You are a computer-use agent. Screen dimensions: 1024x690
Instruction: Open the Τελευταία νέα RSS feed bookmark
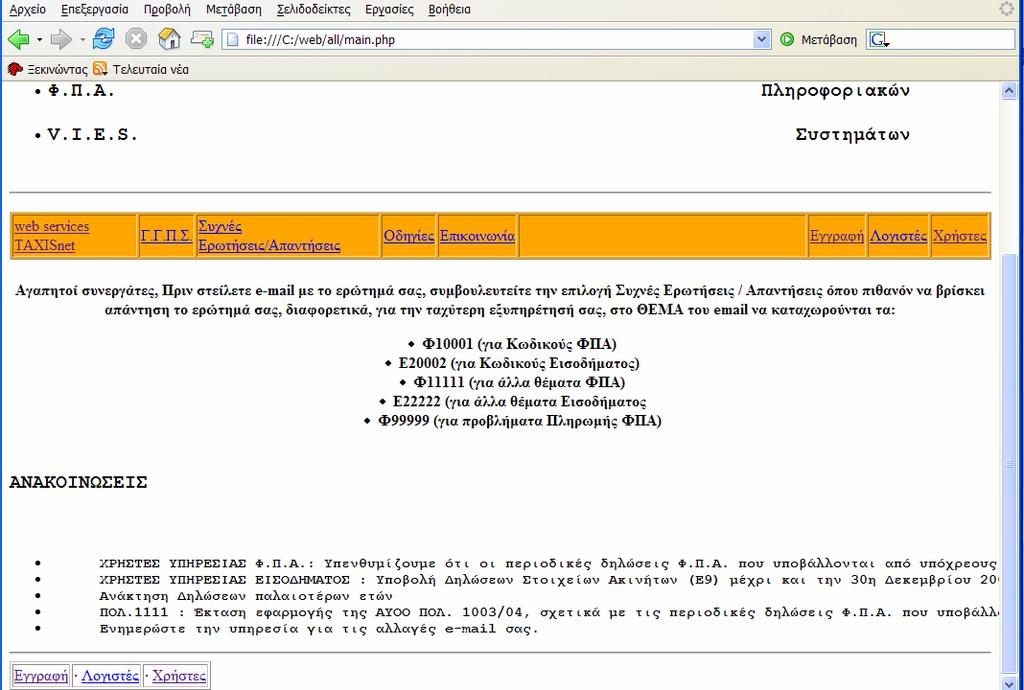click(x=141, y=69)
